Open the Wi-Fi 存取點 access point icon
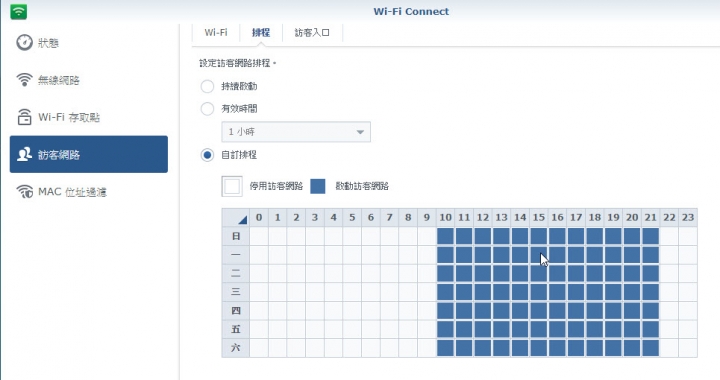Screen dimensions: 720x380 [24, 117]
